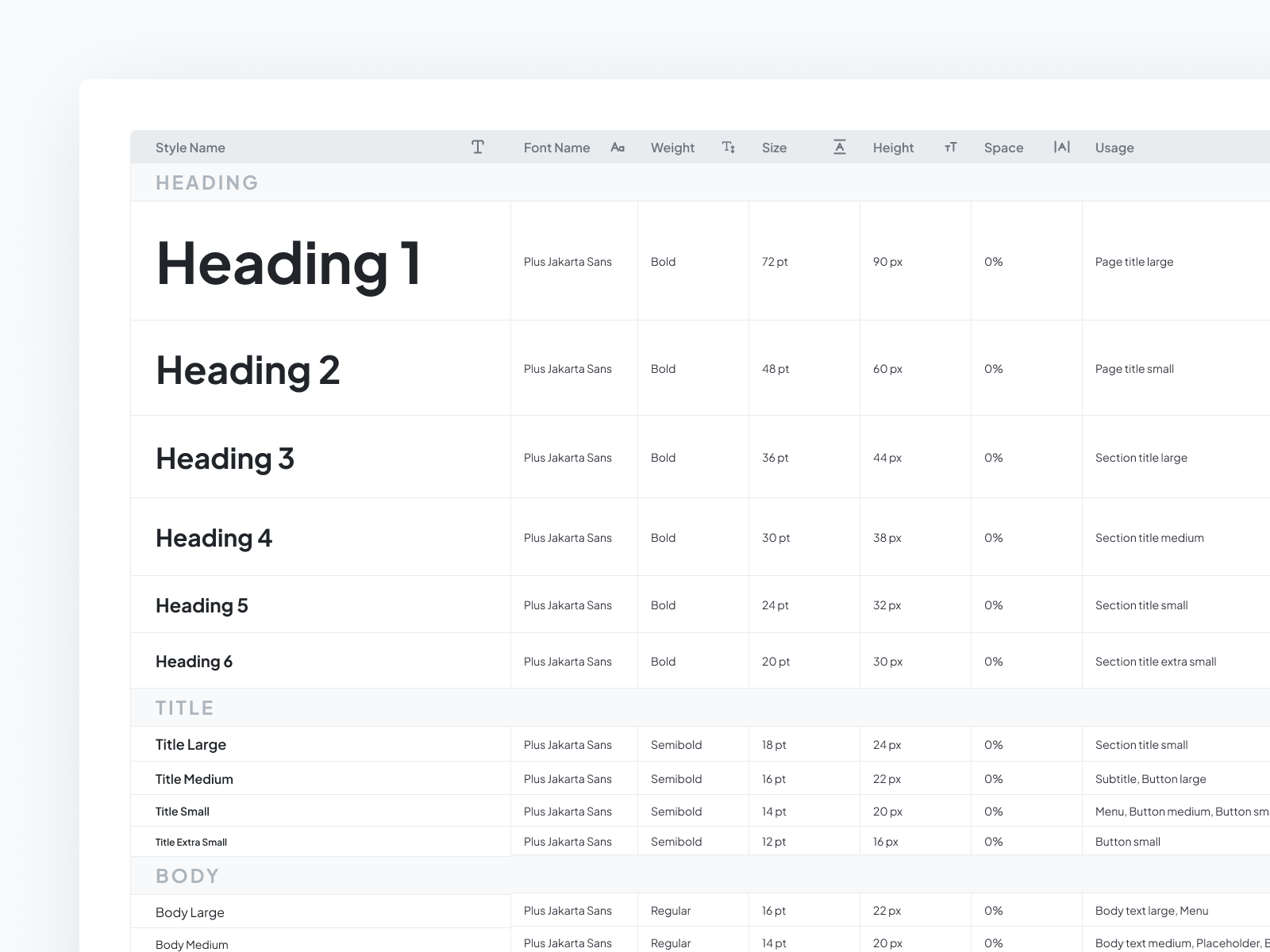This screenshot has height=952, width=1270.
Task: Click 0% space value in Heading 3 row
Action: (994, 458)
